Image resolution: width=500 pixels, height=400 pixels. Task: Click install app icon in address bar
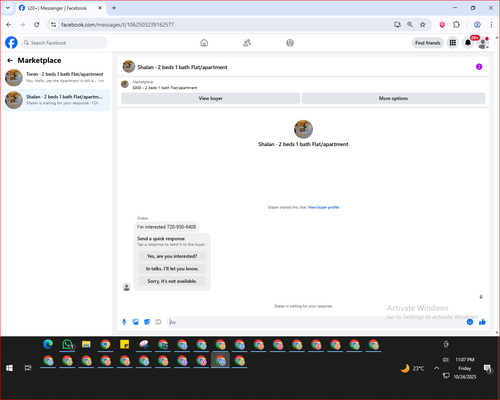[397, 24]
